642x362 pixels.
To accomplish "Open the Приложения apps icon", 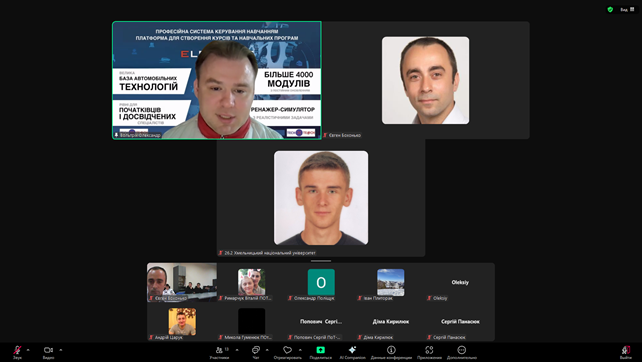I will pyautogui.click(x=429, y=351).
